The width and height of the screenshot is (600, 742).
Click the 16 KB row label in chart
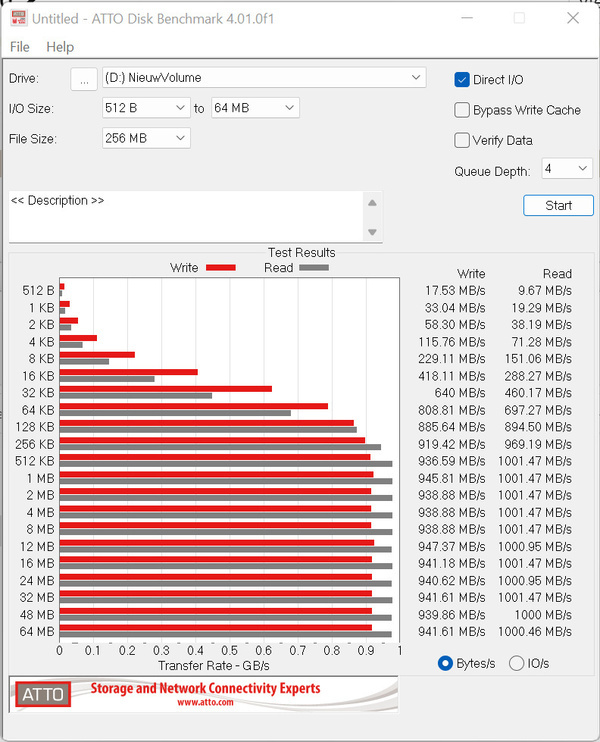tap(38, 376)
